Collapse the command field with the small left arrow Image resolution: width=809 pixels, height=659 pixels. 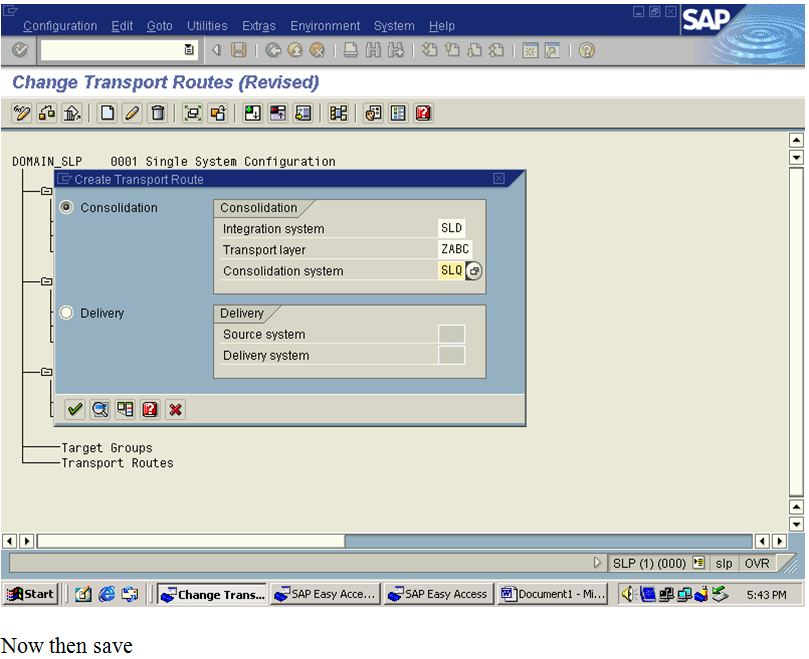tap(217, 50)
